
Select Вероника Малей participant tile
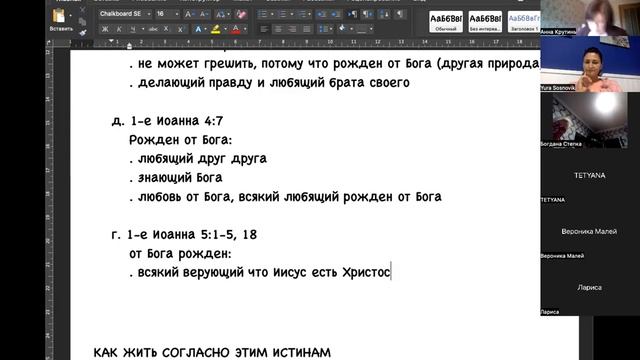[x=590, y=232]
